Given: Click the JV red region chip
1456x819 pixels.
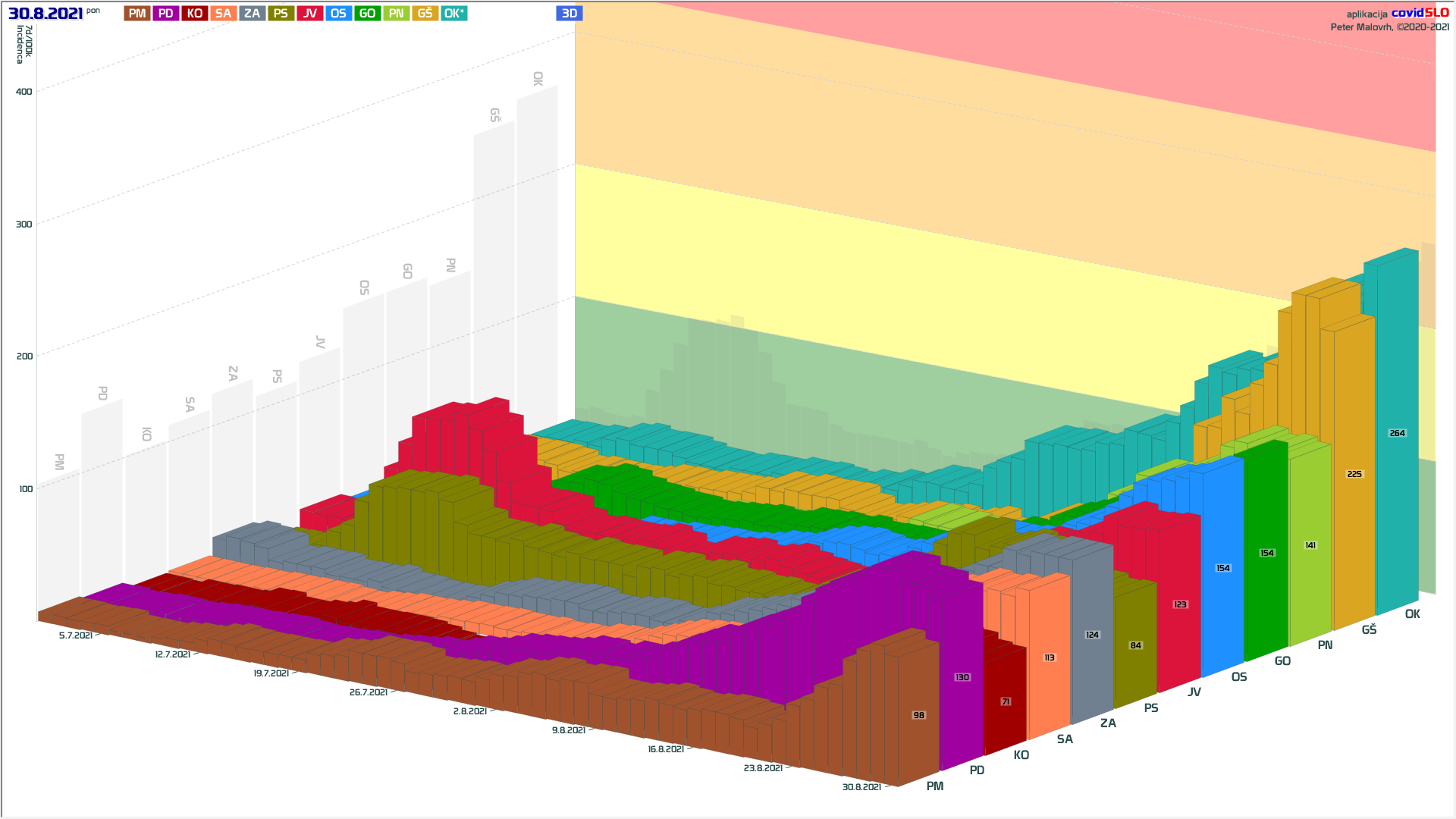Looking at the screenshot, I should (x=310, y=14).
